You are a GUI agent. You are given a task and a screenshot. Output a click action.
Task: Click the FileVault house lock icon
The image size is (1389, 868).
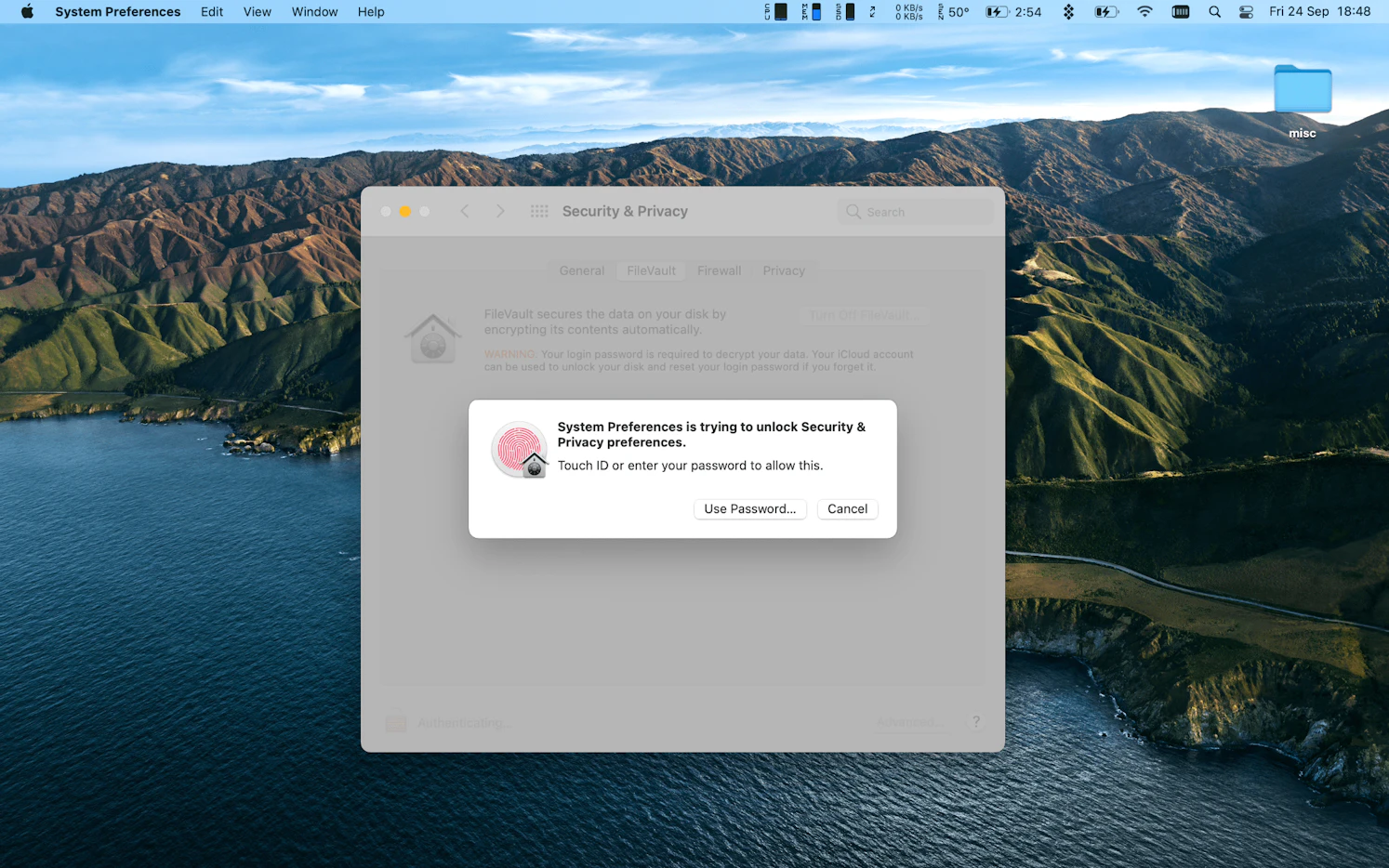point(432,337)
